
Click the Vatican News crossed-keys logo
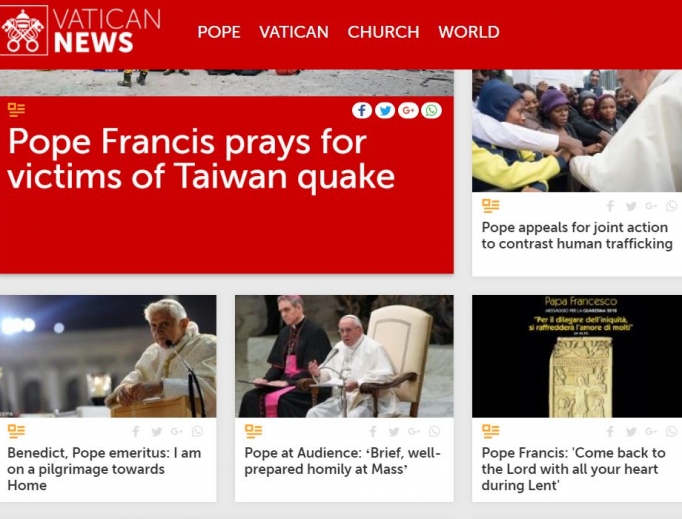23,30
